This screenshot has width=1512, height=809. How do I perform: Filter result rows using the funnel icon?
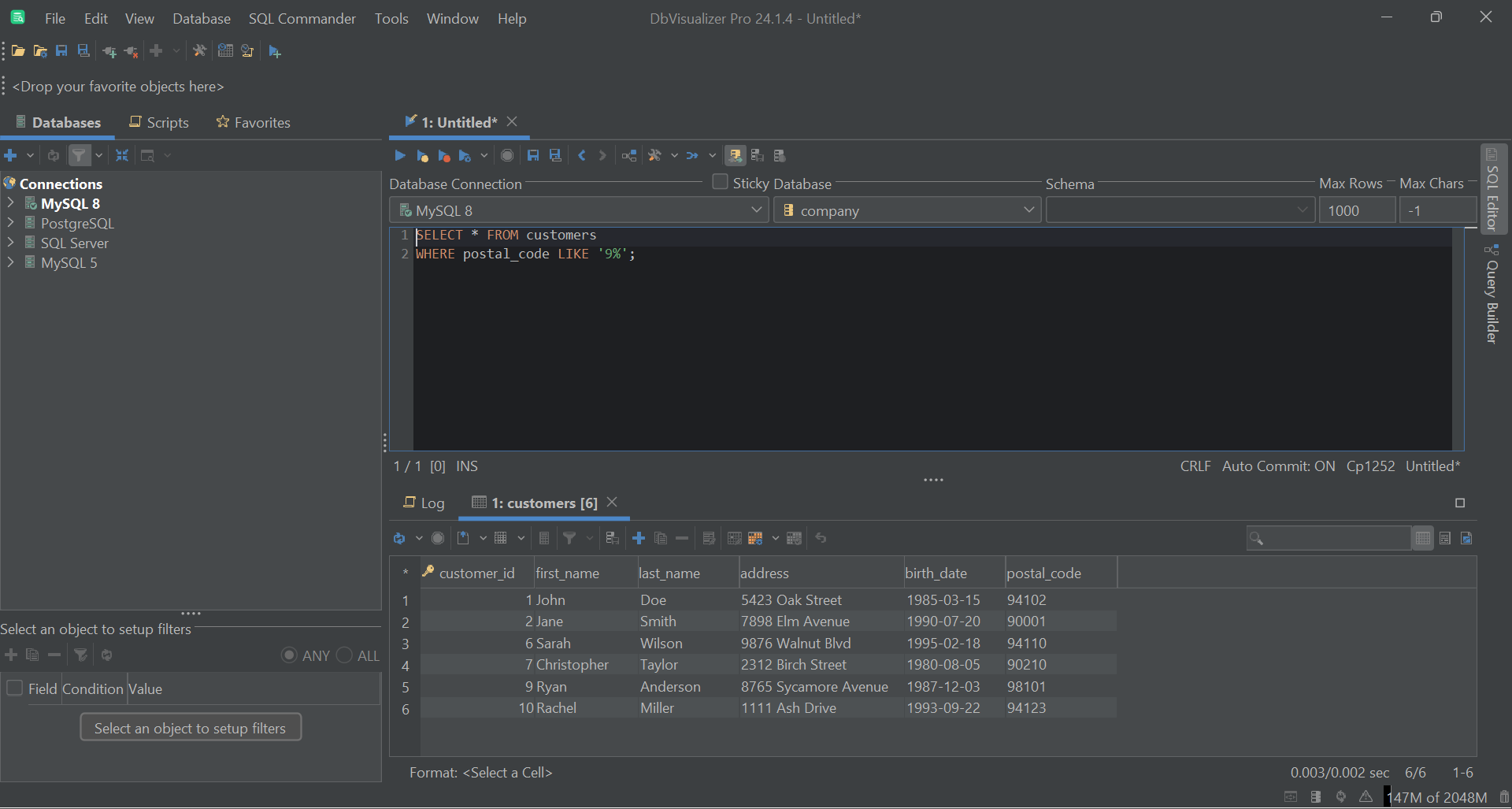click(570, 538)
